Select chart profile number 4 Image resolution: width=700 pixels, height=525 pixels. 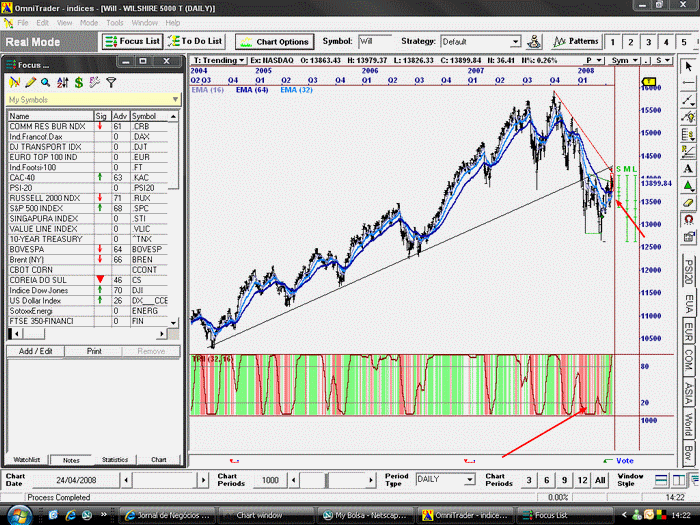pyautogui.click(x=666, y=42)
